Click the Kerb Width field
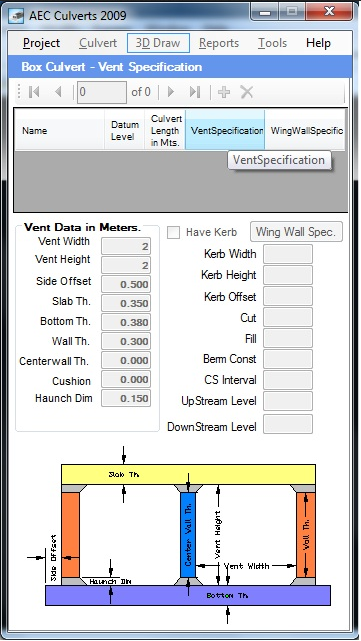 coord(288,254)
